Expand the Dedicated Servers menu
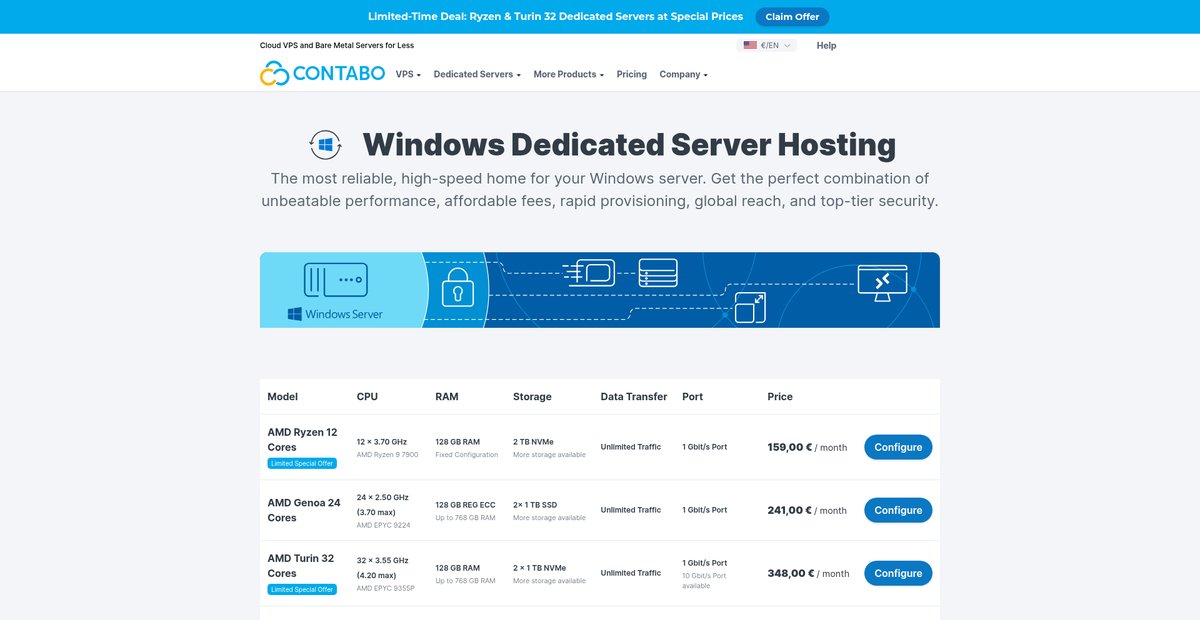Image resolution: width=1200 pixels, height=620 pixels. point(477,74)
